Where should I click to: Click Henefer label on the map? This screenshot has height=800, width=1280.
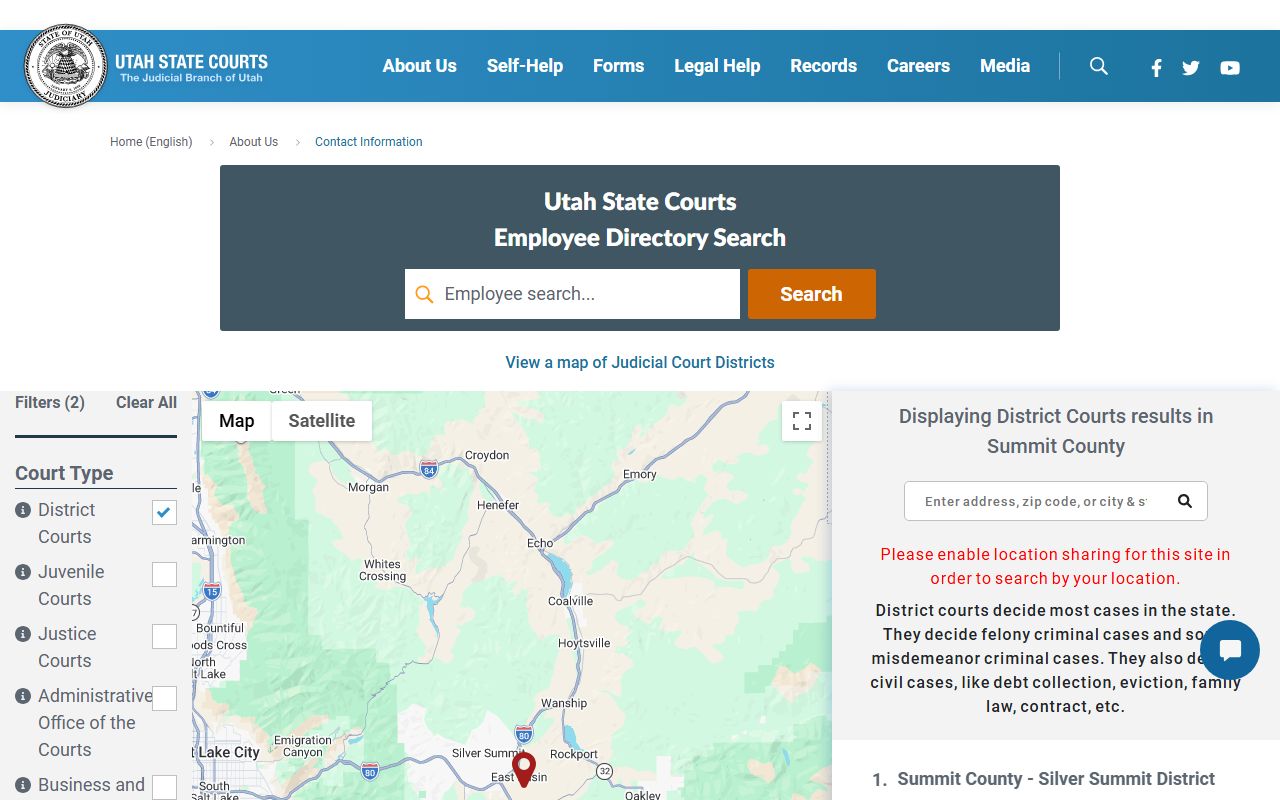point(498,505)
